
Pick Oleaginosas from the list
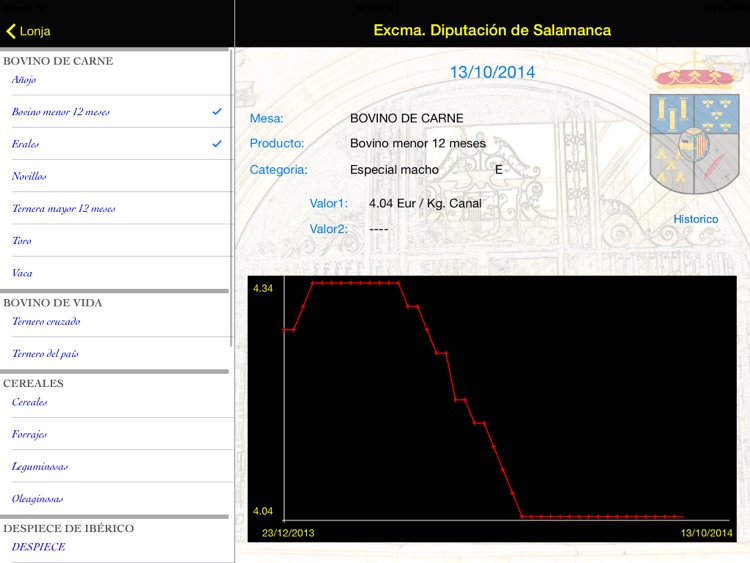[x=117, y=498]
